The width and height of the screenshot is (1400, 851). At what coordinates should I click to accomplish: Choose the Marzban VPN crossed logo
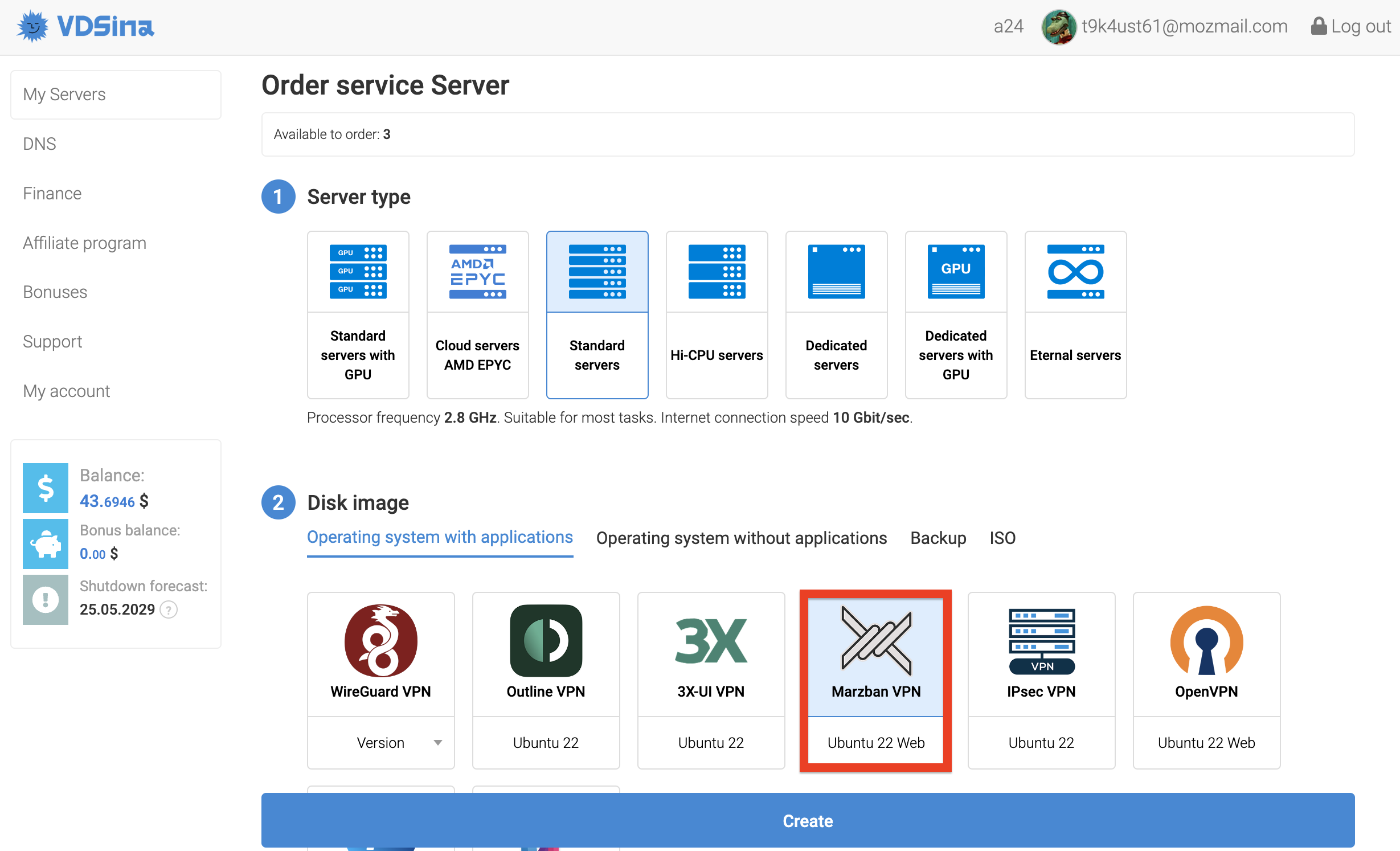point(876,640)
